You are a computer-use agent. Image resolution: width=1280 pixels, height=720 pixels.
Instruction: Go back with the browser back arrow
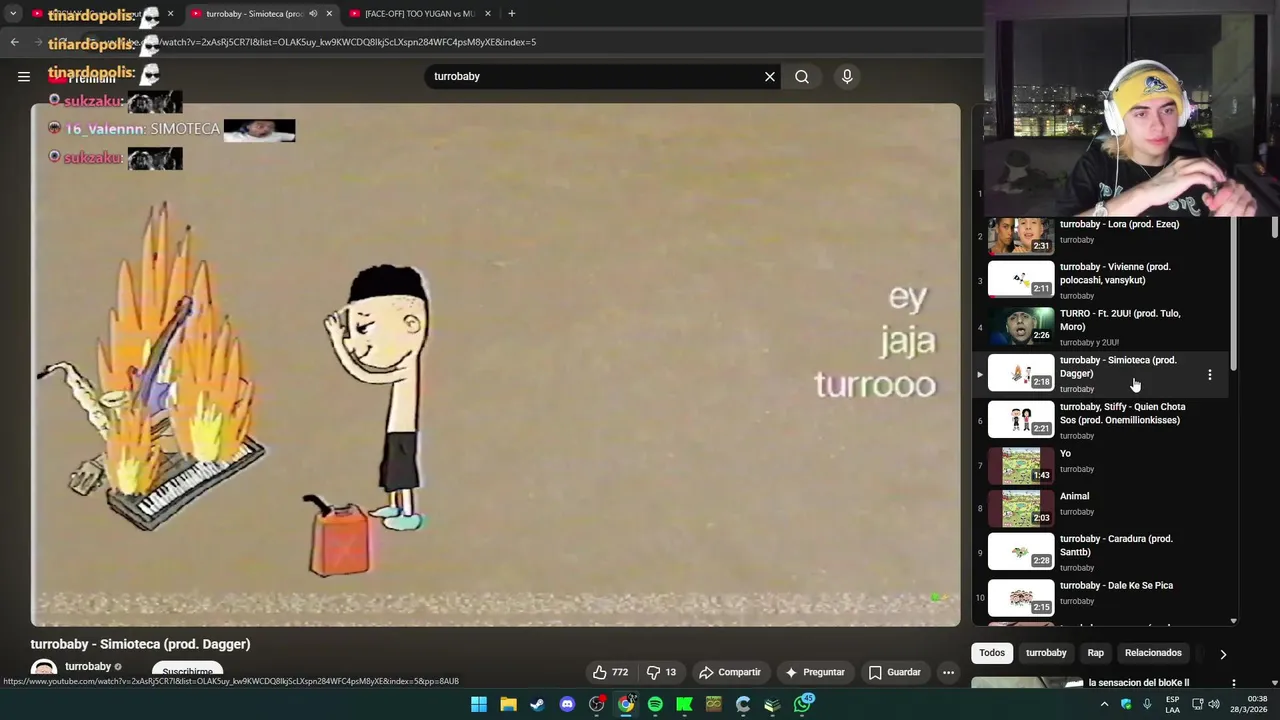[14, 42]
